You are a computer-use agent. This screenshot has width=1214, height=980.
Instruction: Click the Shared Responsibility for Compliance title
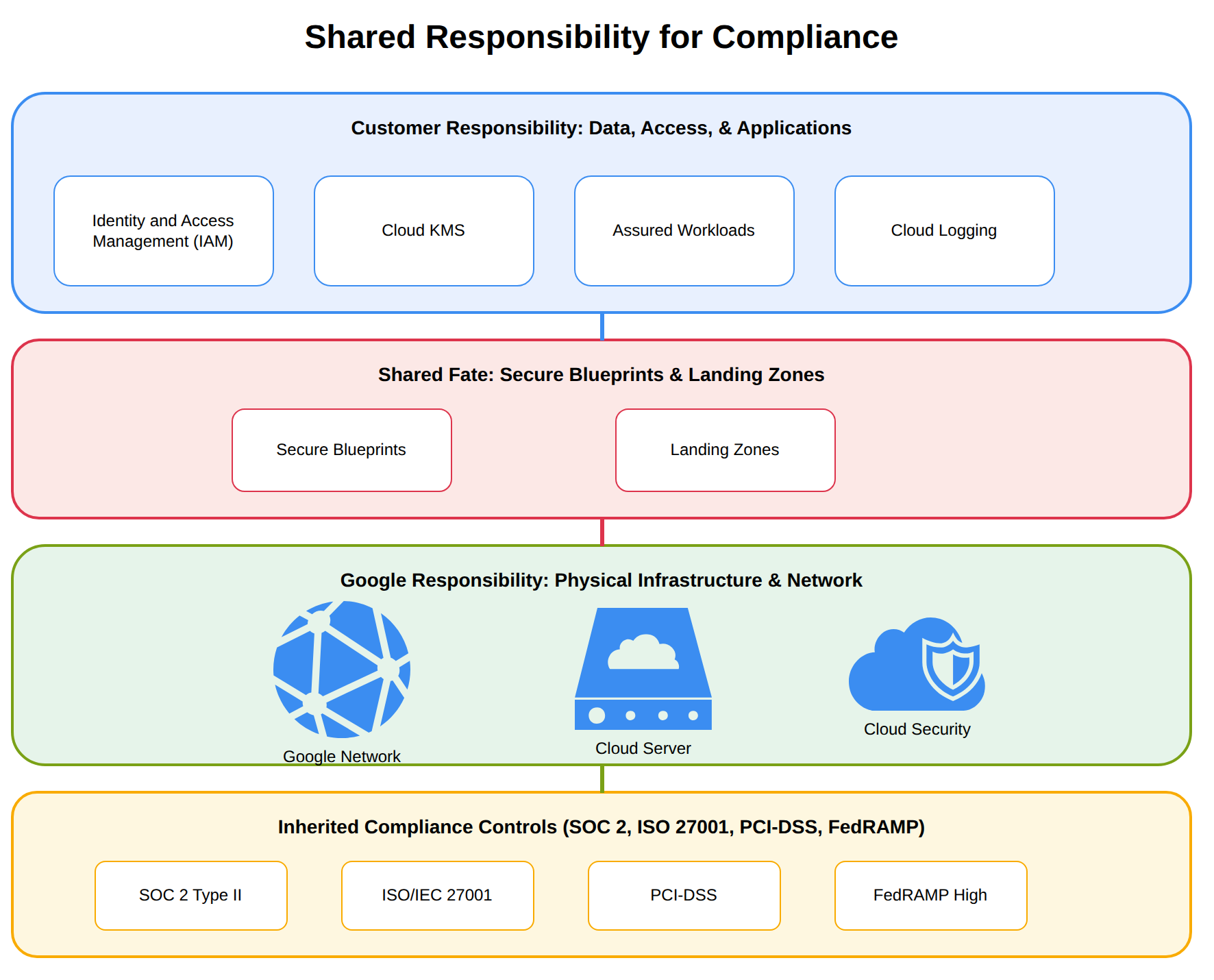[x=602, y=37]
